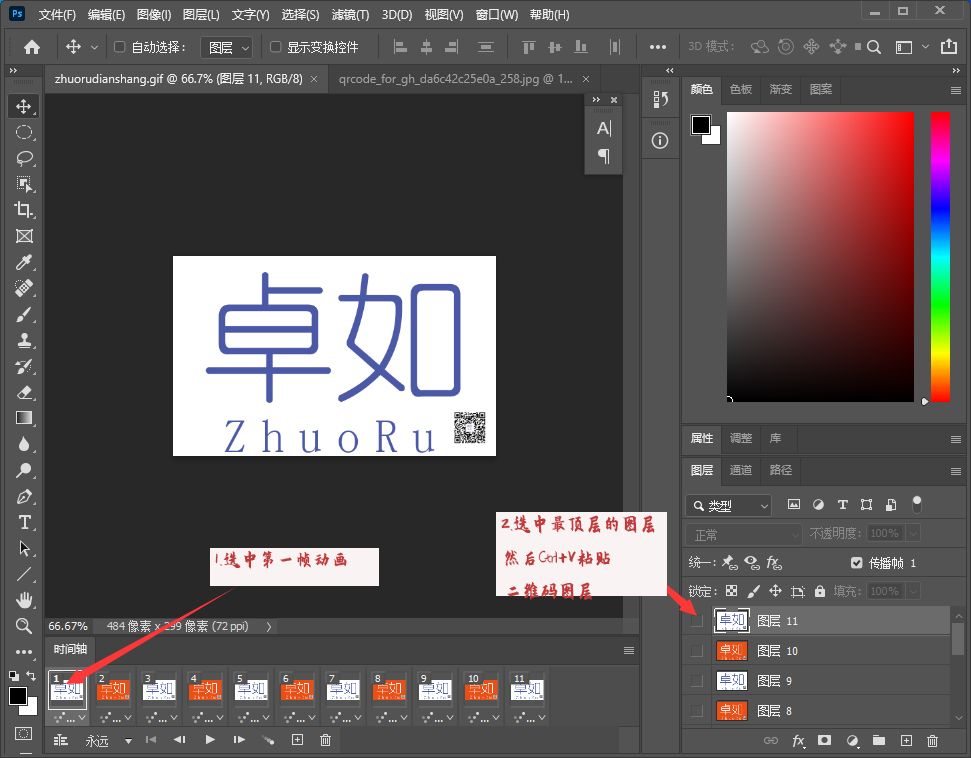This screenshot has width=971, height=758.
Task: Toggle visibility of 图层 11
Action: 695,620
